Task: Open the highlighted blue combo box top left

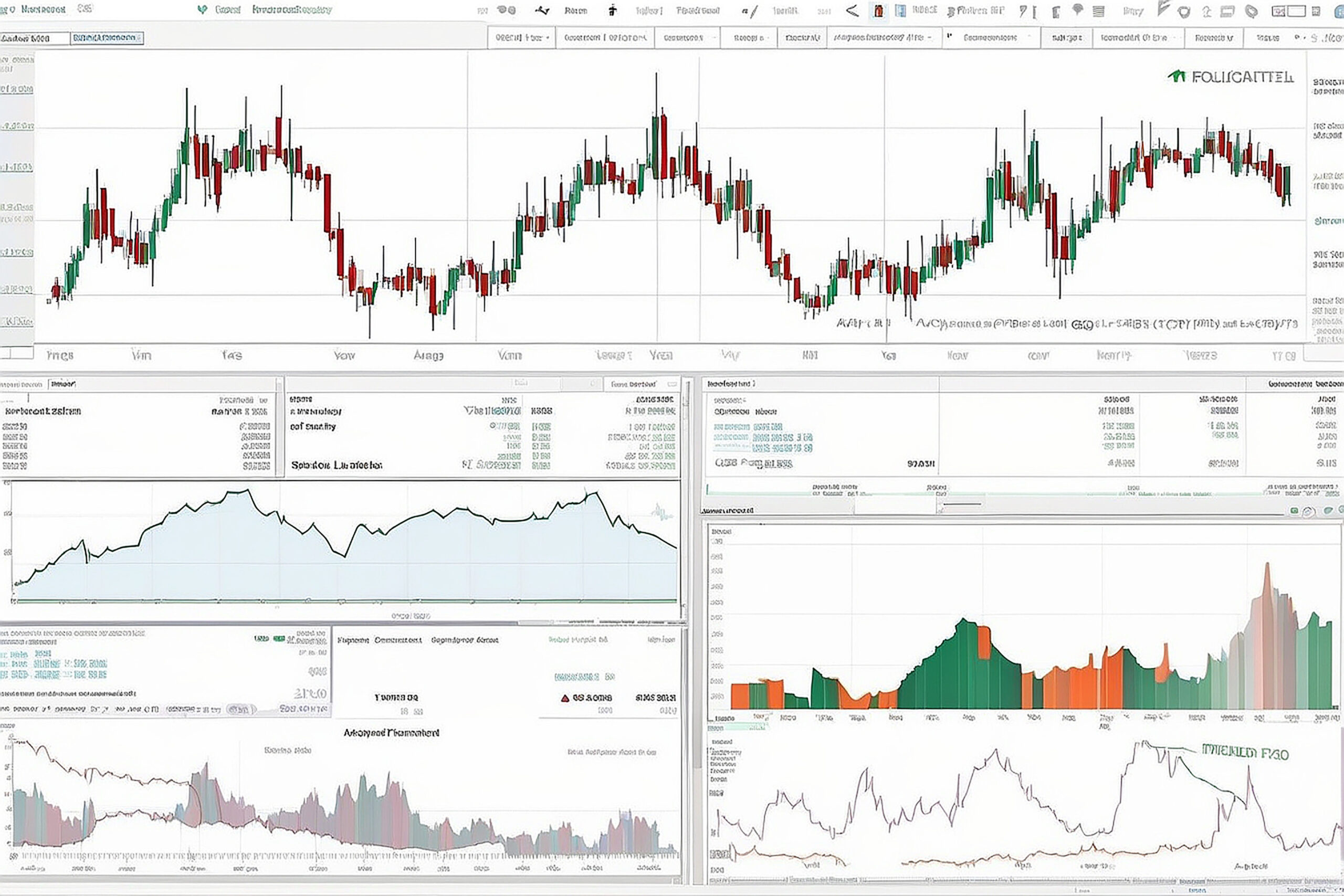Action: [x=107, y=38]
